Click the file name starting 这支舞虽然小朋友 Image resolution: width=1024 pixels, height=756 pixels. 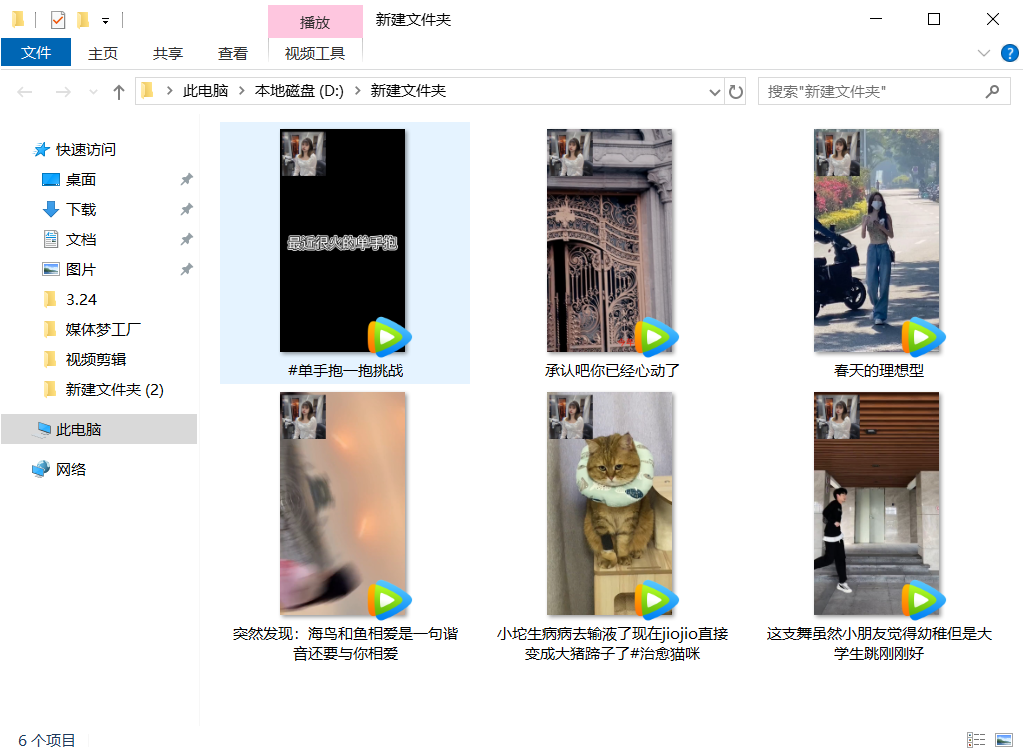pyautogui.click(x=878, y=644)
